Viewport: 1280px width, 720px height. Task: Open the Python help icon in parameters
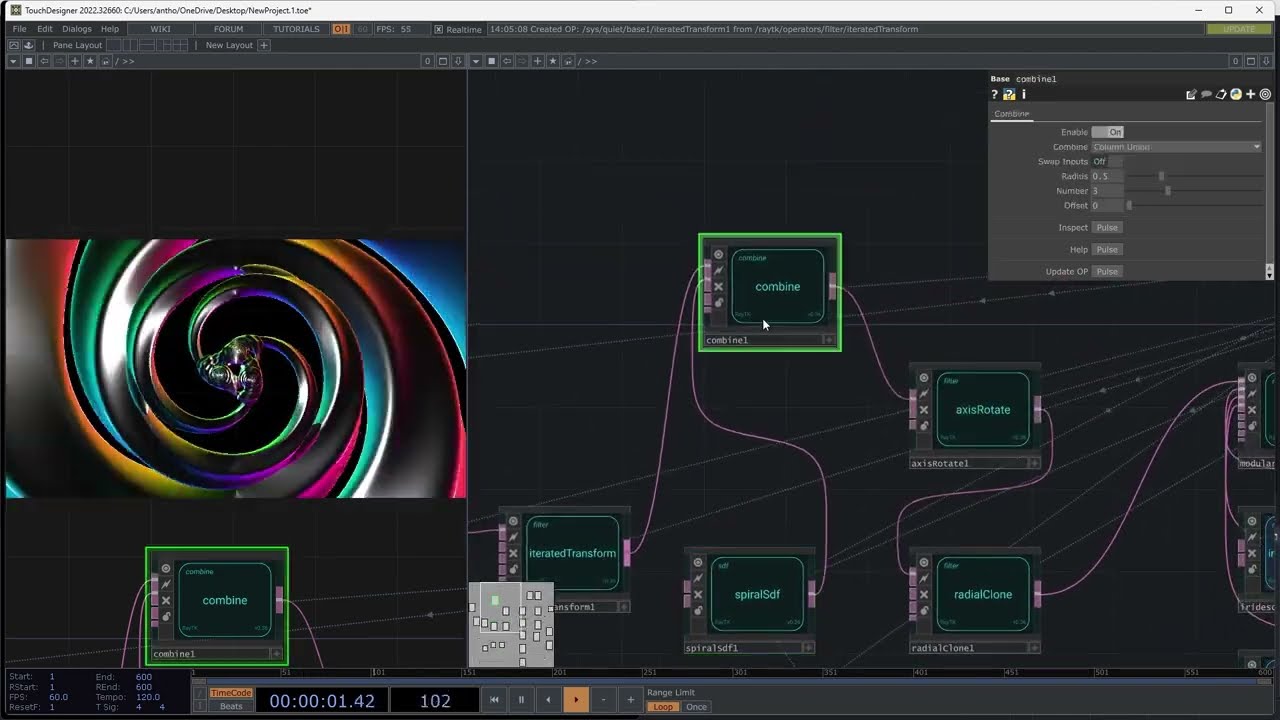point(1009,94)
